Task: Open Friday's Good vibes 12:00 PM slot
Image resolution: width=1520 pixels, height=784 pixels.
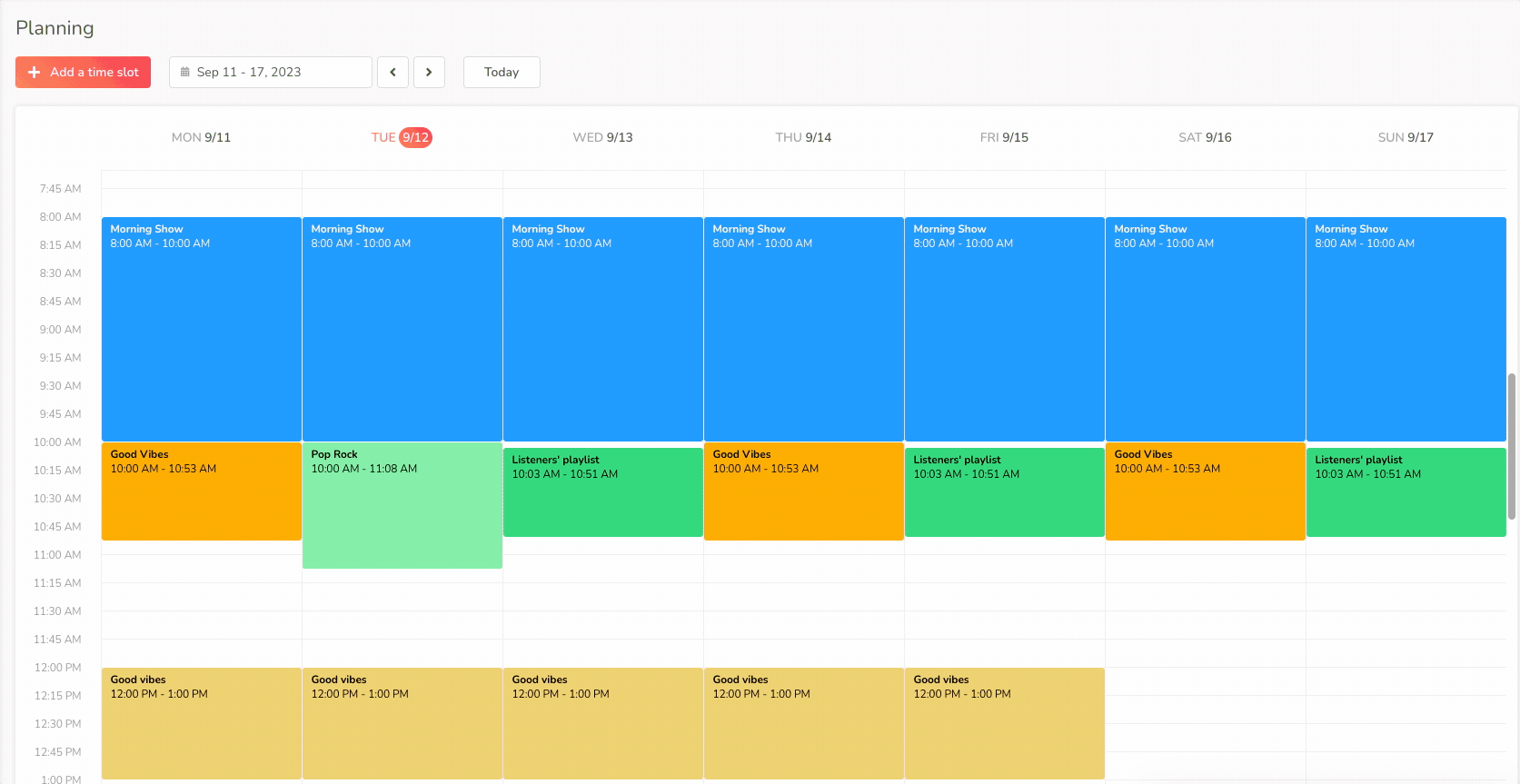Action: [x=1005, y=723]
